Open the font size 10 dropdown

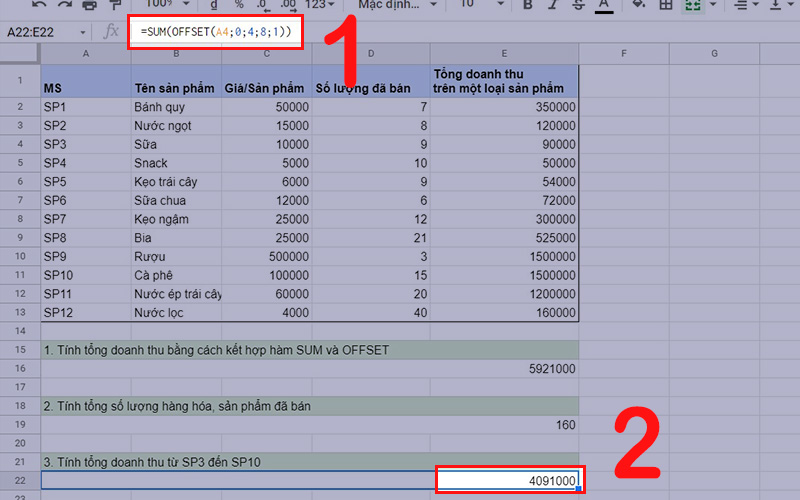click(482, 4)
